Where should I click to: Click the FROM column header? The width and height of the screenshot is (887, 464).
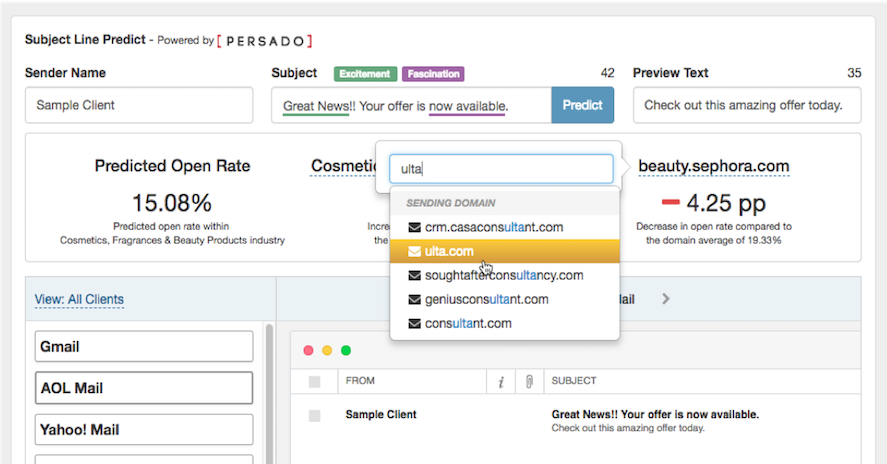click(360, 381)
